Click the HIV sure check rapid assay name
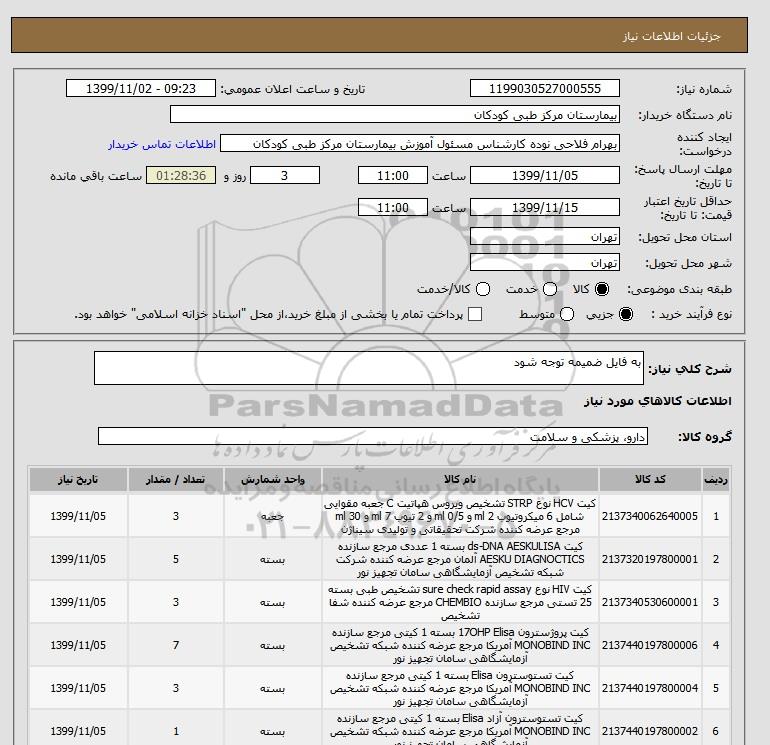Screen dimensions: 770x745 click(x=460, y=602)
